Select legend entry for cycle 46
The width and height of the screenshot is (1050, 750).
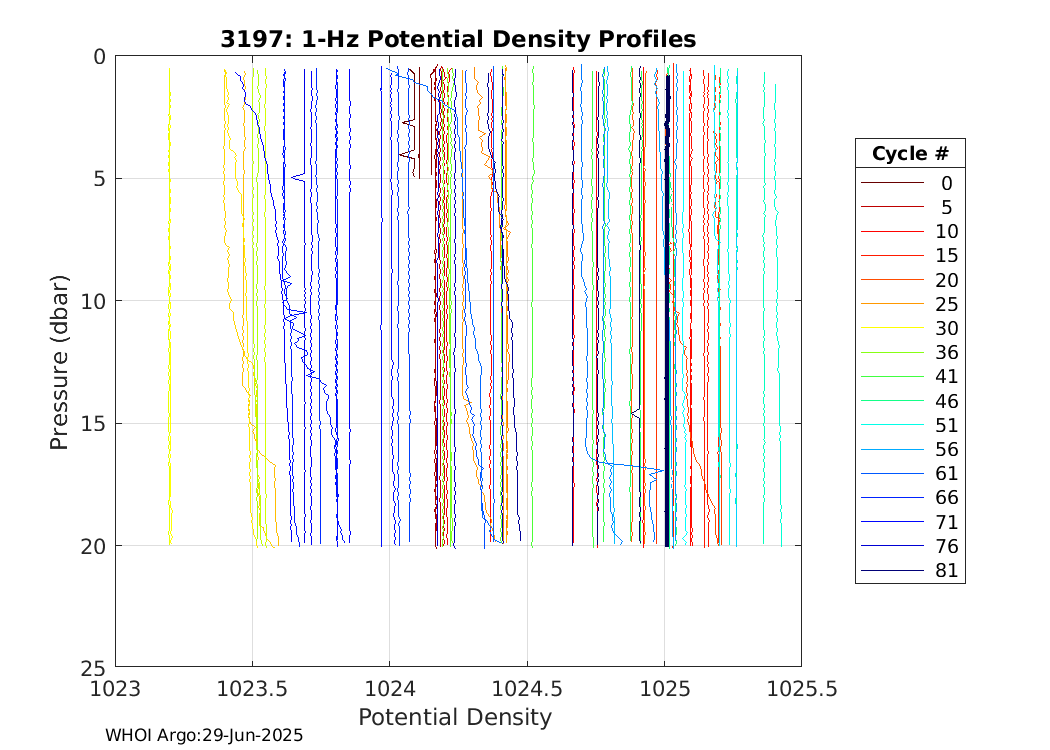coord(910,401)
